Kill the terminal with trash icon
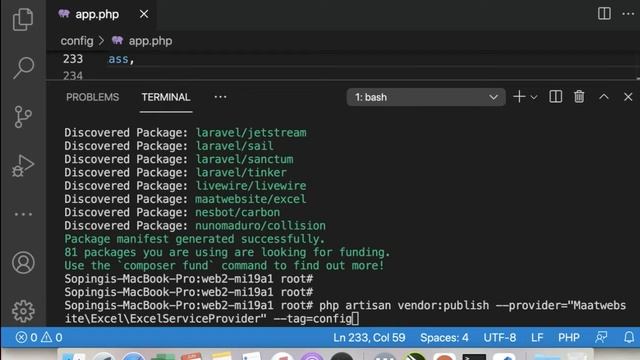Viewport: 640px width, 360px height. 579,97
